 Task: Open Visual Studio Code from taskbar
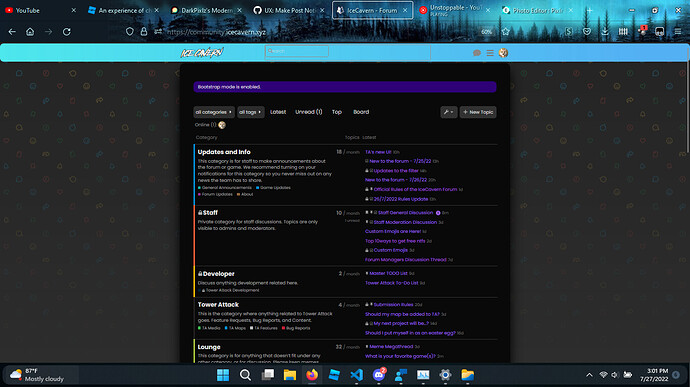(x=356, y=375)
